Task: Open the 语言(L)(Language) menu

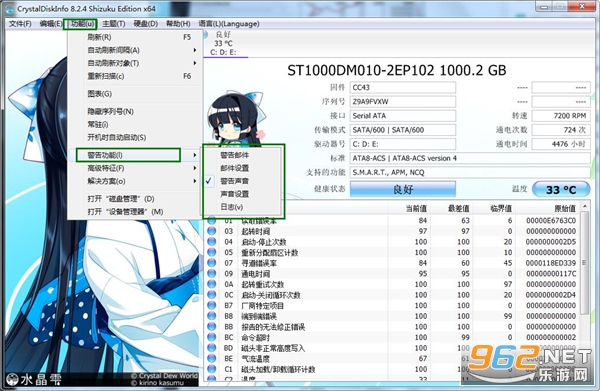Action: click(229, 24)
